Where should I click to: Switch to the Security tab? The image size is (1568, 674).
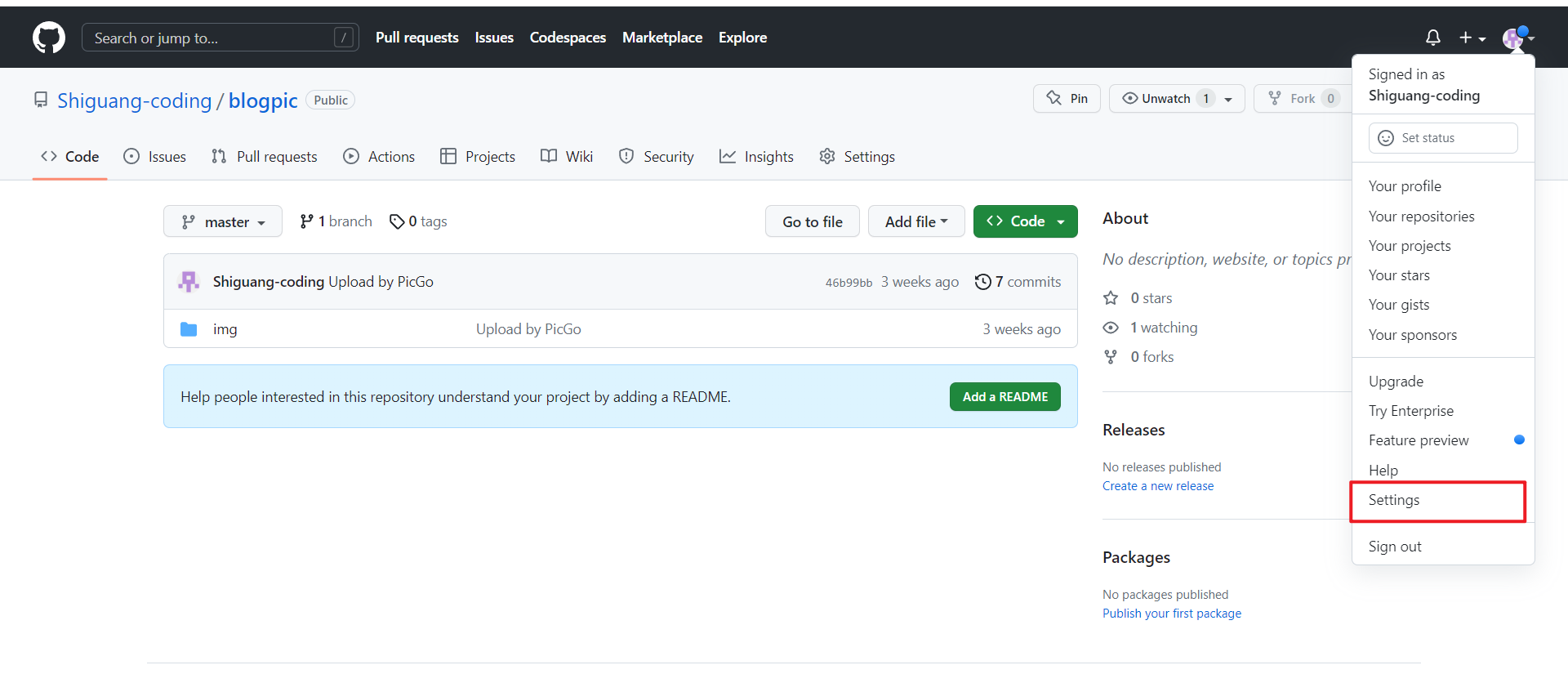[657, 156]
